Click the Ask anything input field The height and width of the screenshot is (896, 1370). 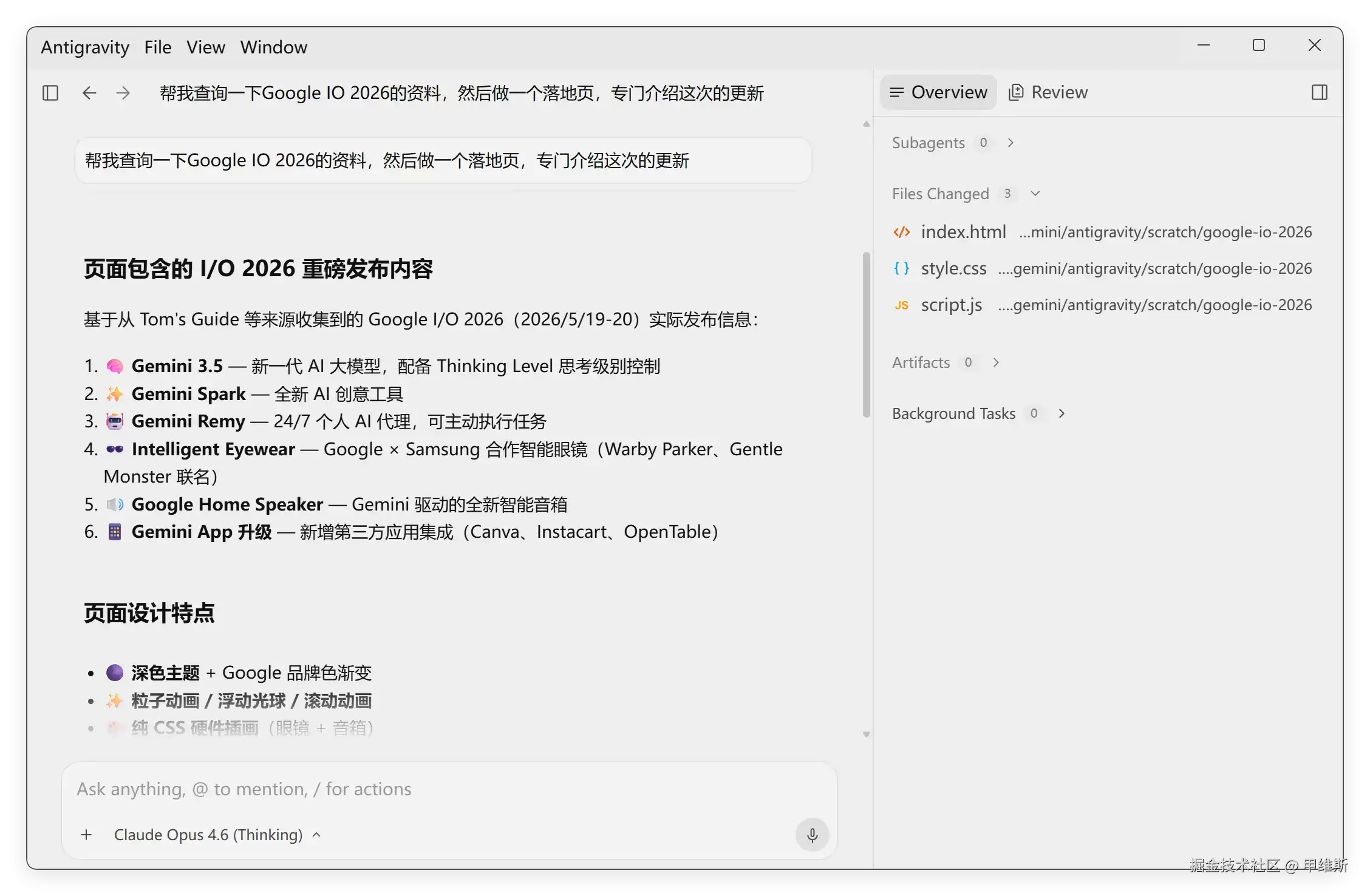pos(449,789)
